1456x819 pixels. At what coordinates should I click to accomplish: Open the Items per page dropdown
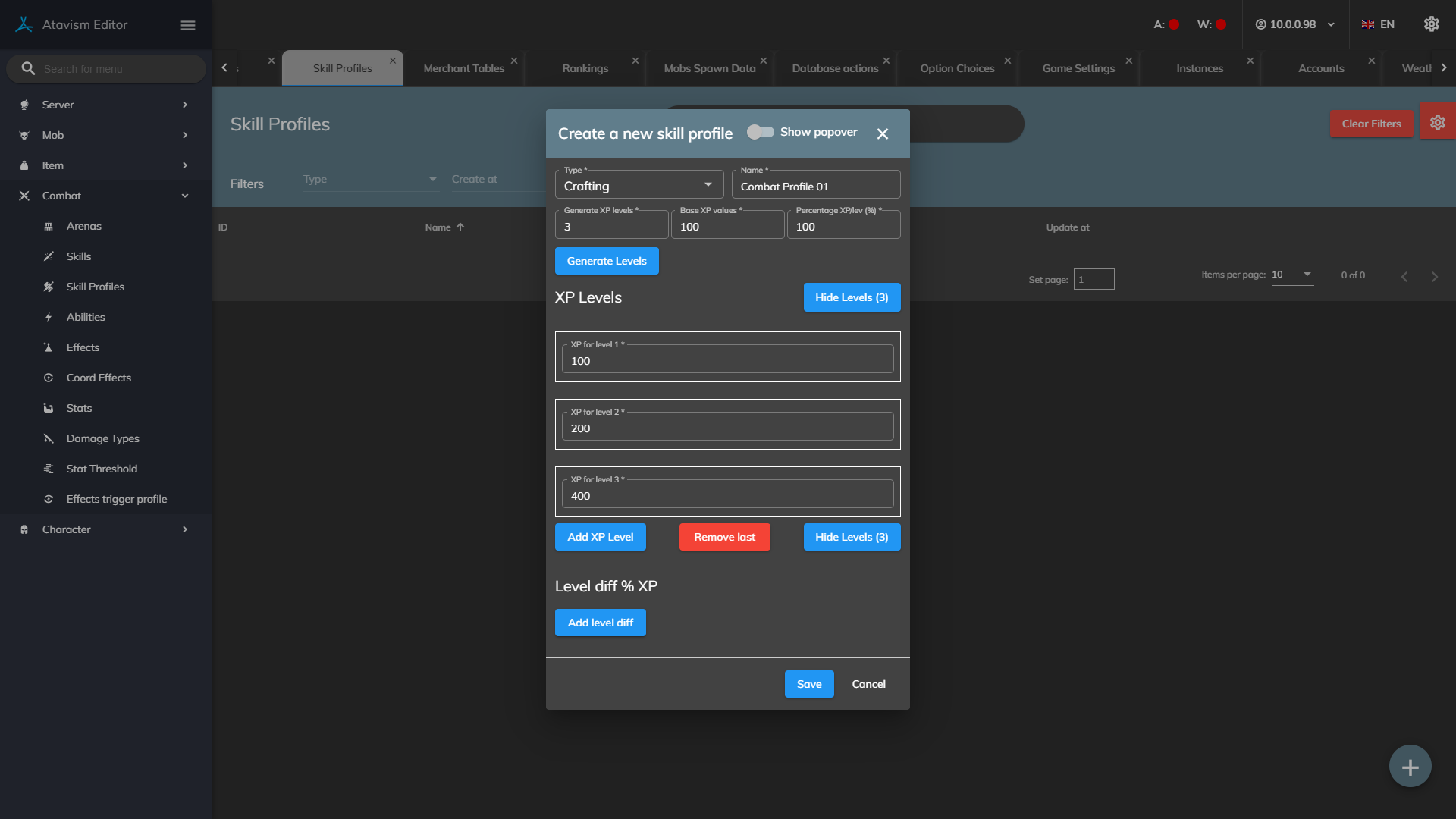(1291, 275)
